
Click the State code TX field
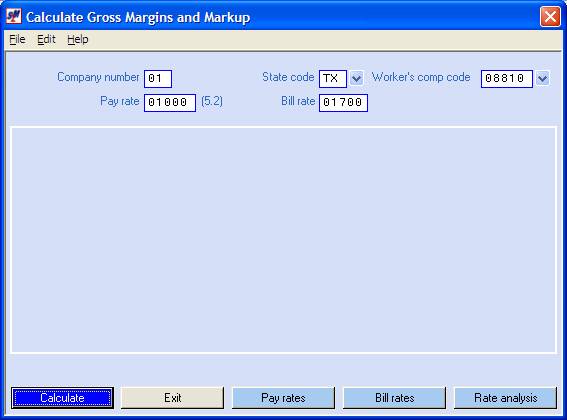click(x=333, y=79)
